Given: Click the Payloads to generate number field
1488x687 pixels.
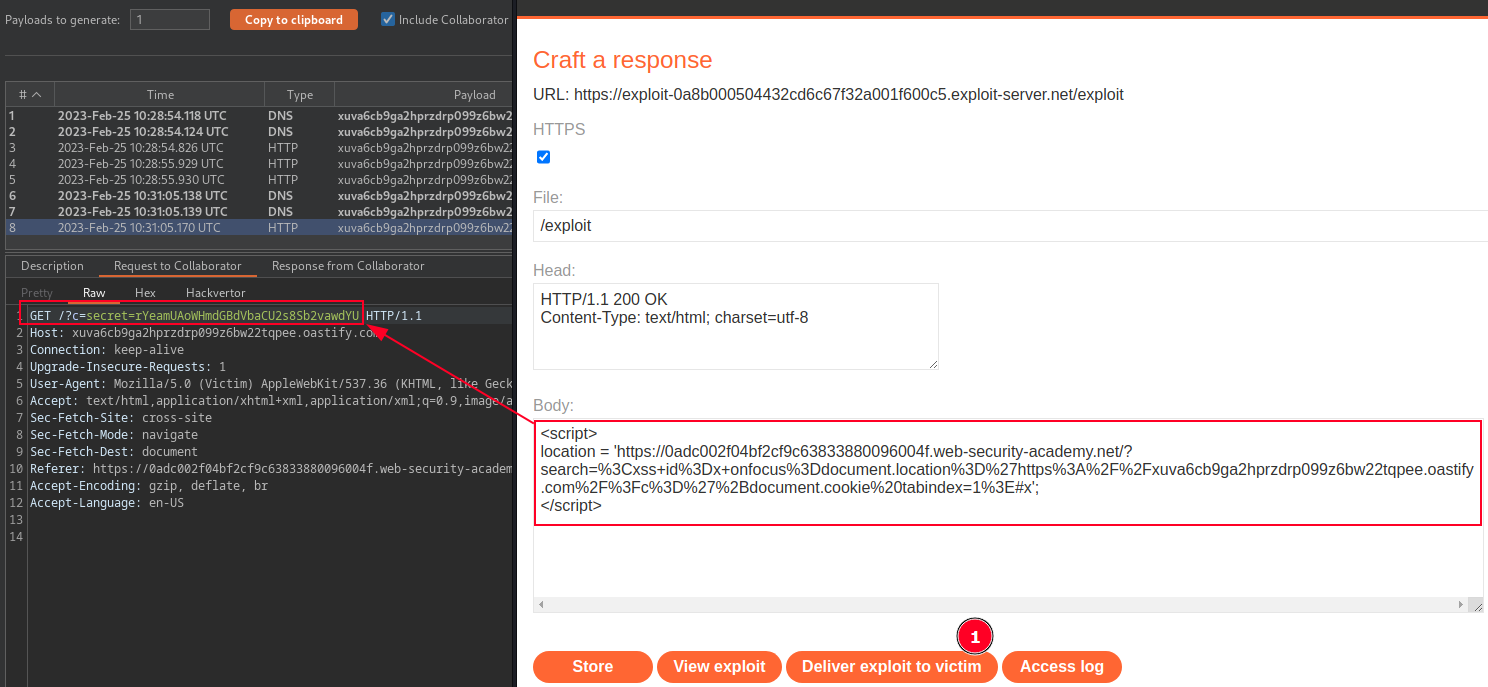Looking at the screenshot, I should pyautogui.click(x=170, y=19).
